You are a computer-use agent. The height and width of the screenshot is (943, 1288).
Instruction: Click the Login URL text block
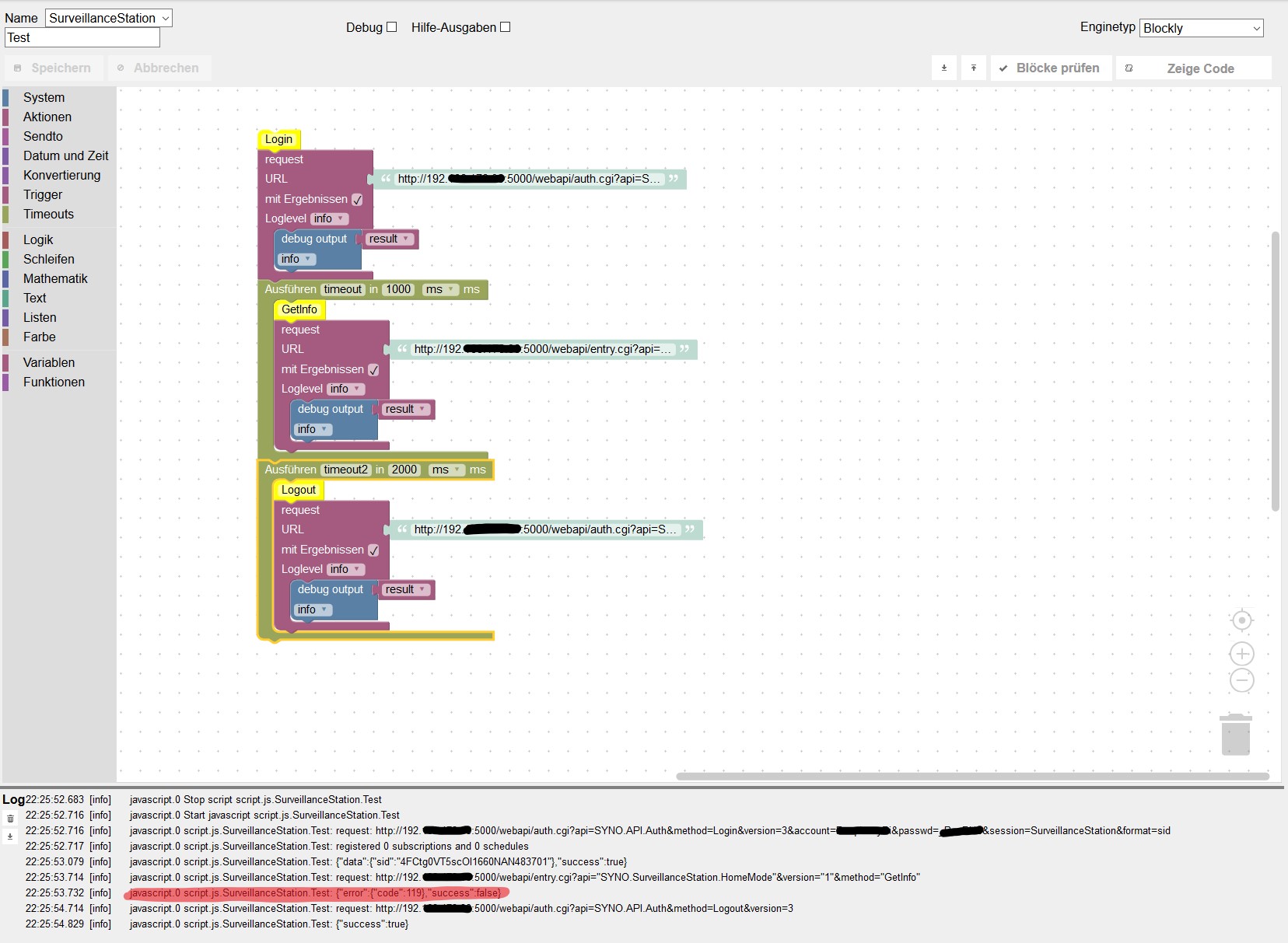click(x=529, y=180)
